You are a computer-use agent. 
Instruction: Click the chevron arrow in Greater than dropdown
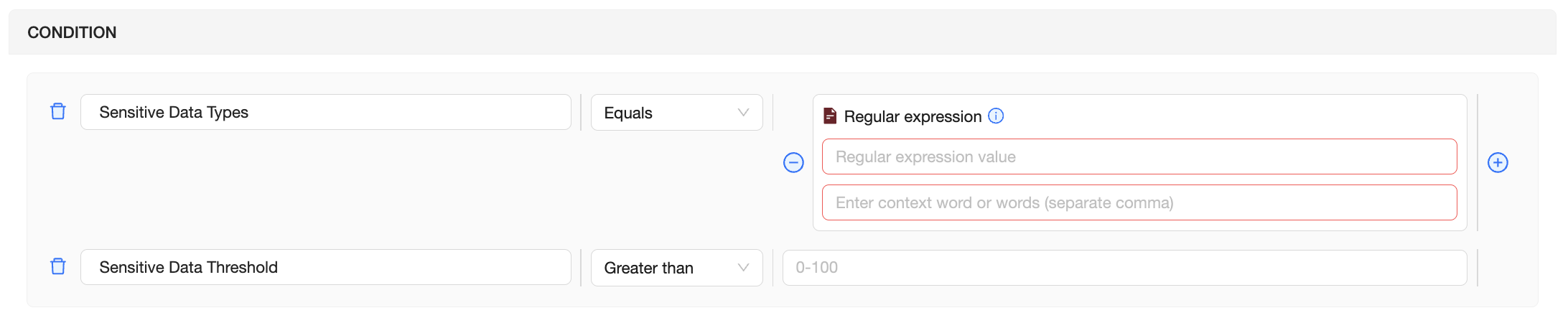[743, 268]
